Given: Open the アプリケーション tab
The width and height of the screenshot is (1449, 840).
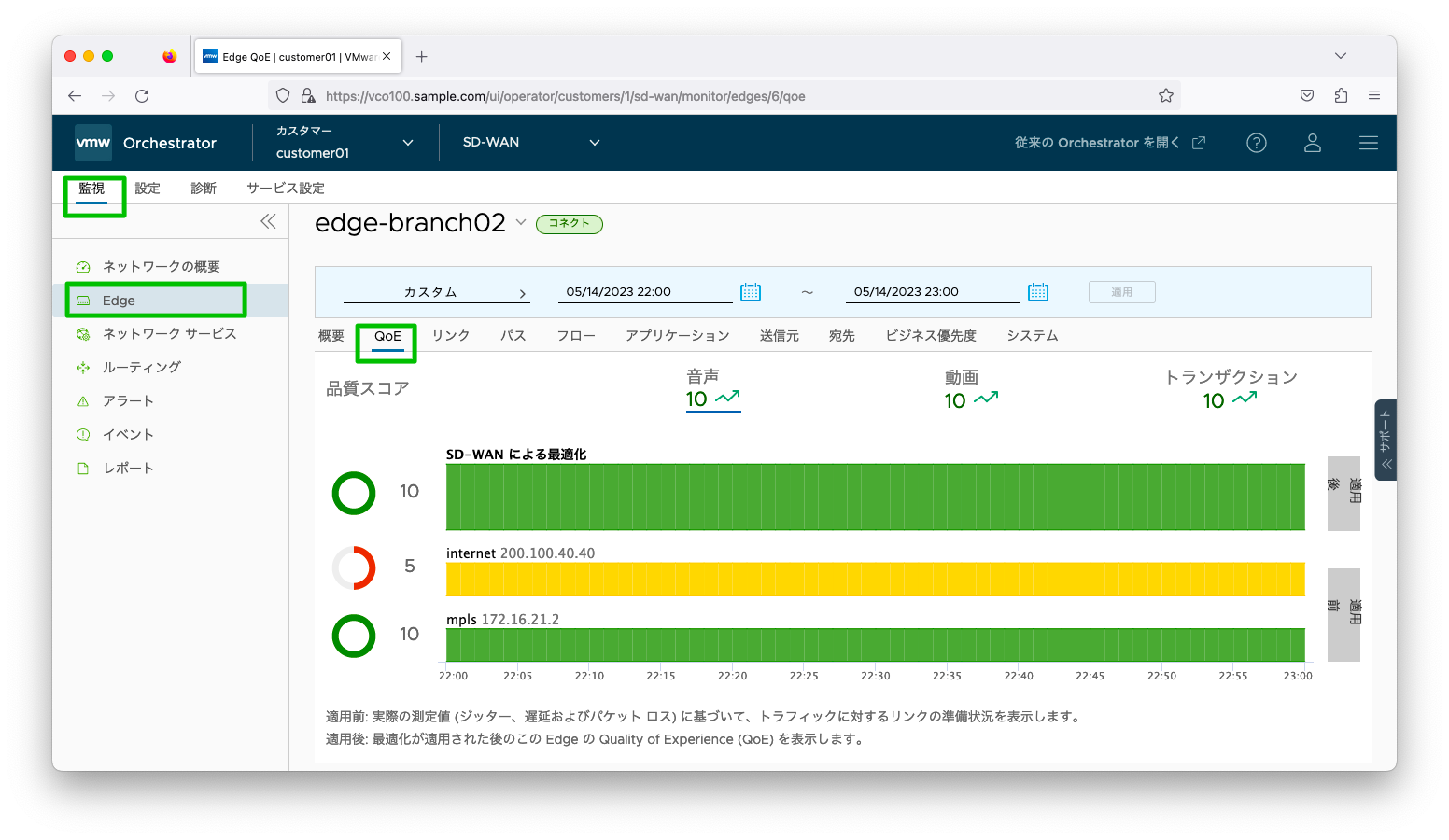Looking at the screenshot, I should [x=678, y=336].
